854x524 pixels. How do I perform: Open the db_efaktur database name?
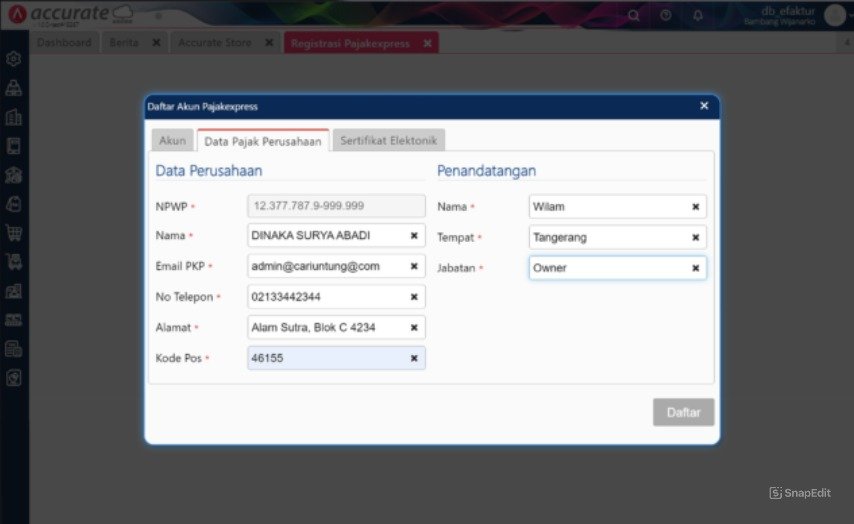tap(788, 11)
